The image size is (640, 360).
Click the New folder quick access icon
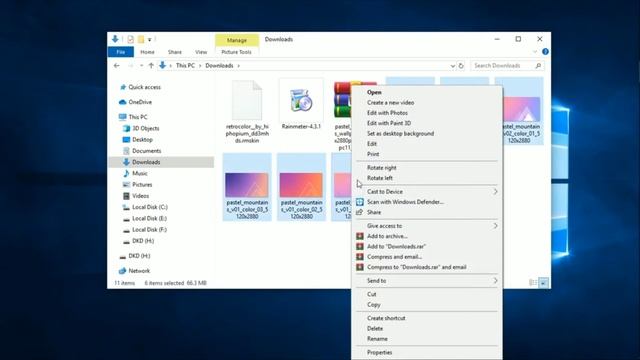(x=141, y=40)
